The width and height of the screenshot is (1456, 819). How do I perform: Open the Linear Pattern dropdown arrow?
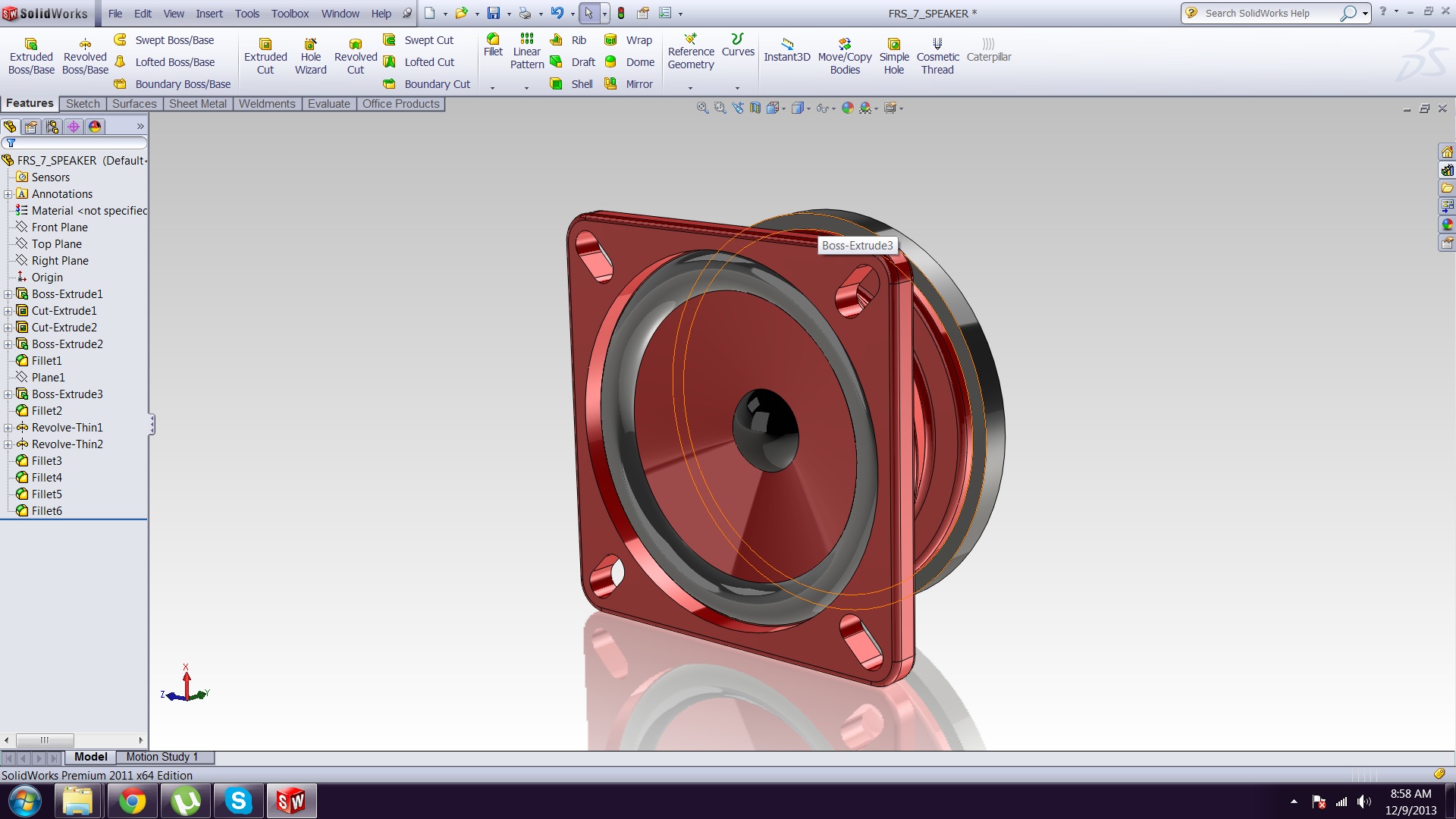527,88
